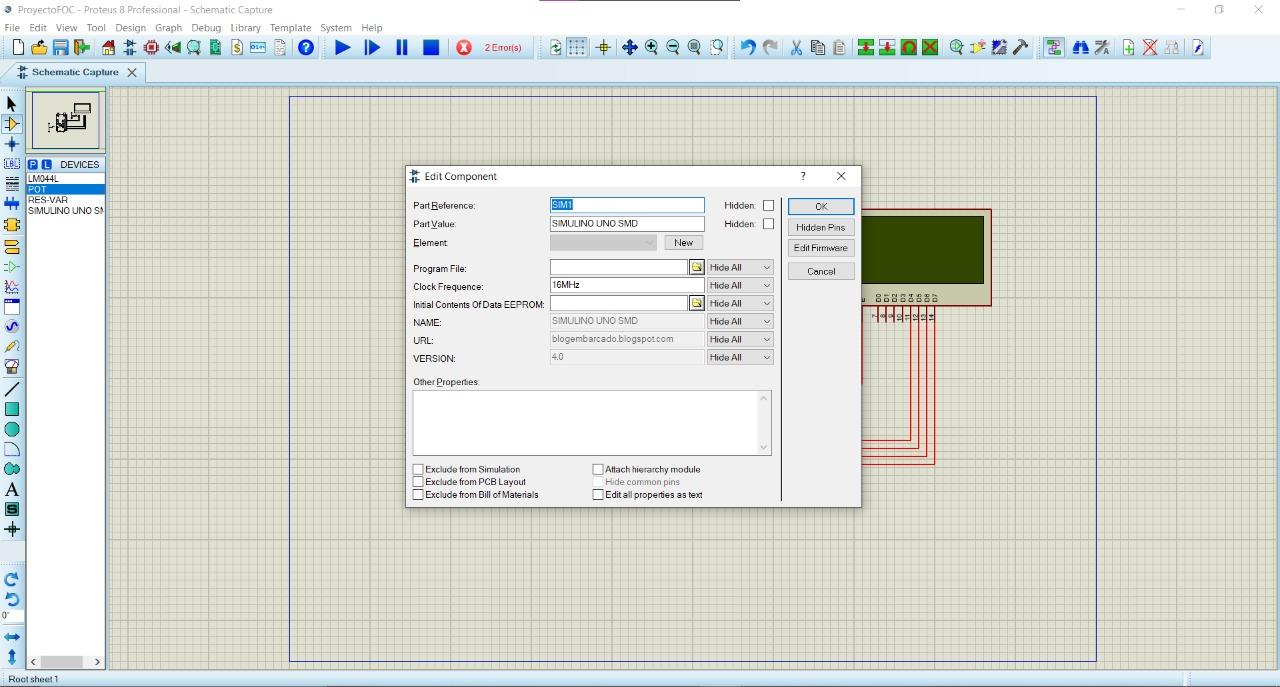The height and width of the screenshot is (687, 1280).
Task: Click the New element button
Action: pos(684,243)
